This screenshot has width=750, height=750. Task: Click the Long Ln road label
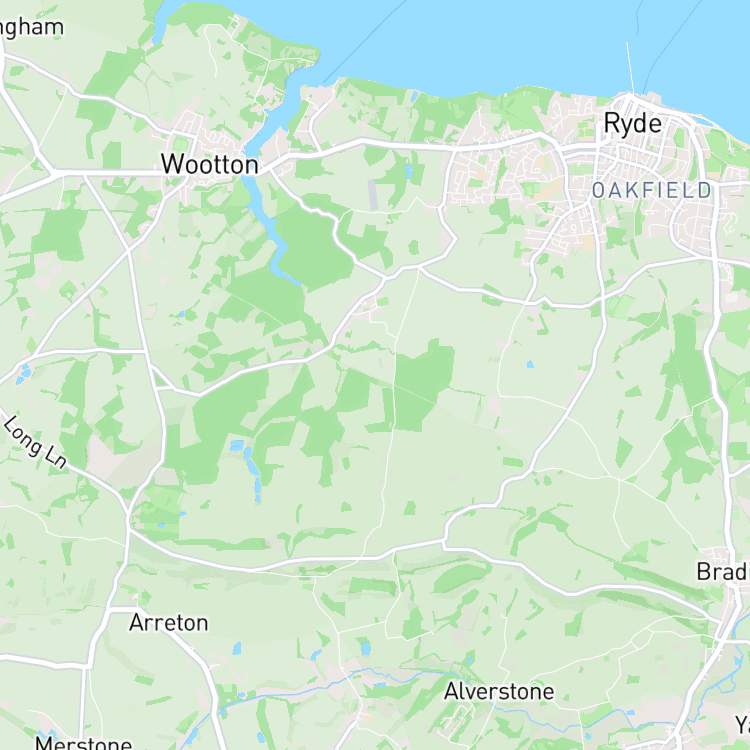[35, 442]
